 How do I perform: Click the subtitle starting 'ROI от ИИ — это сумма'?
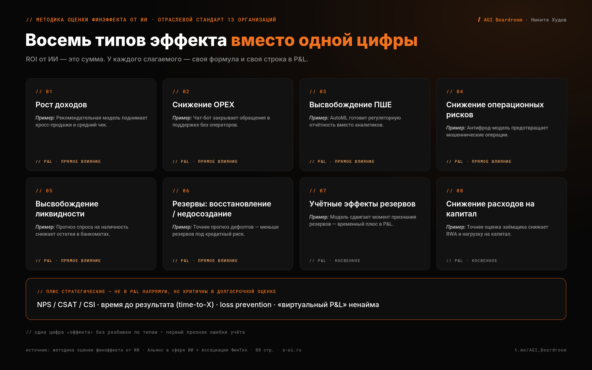pyautogui.click(x=166, y=59)
